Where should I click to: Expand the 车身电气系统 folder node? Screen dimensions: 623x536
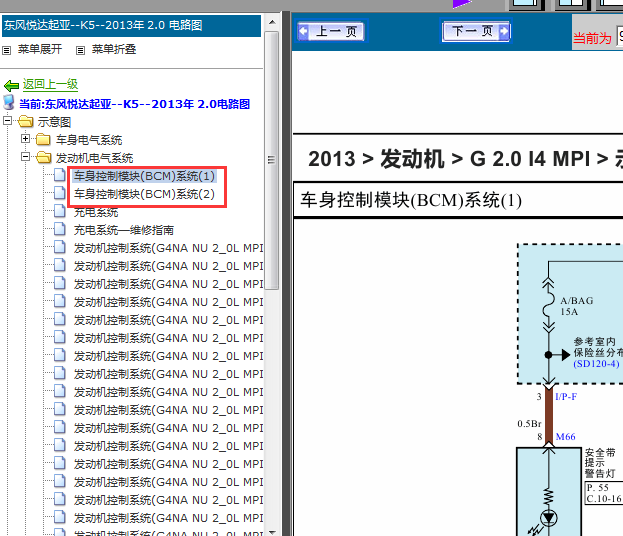coord(25,139)
